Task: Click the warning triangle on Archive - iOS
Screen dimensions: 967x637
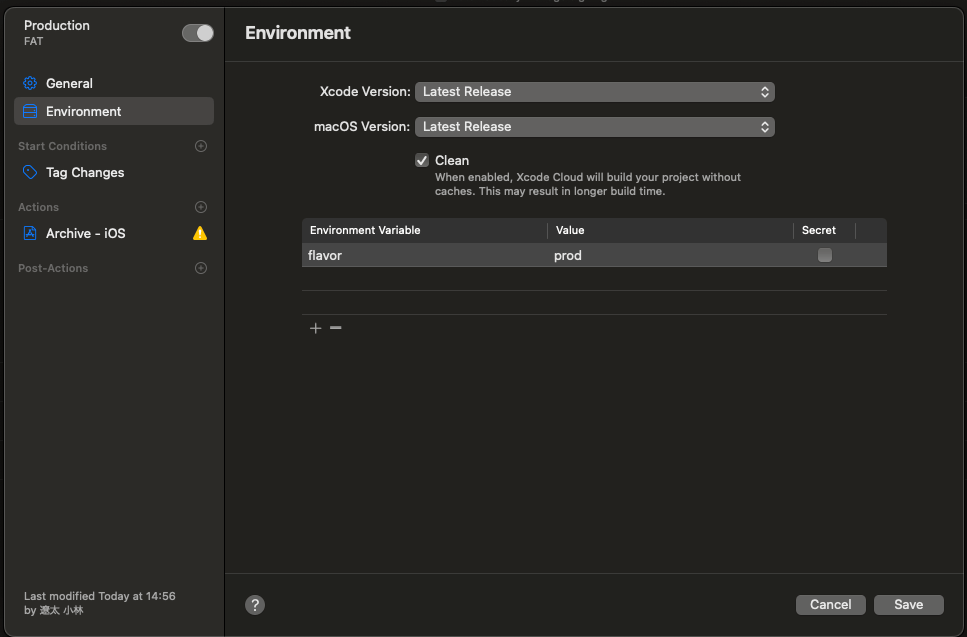Action: tap(200, 233)
